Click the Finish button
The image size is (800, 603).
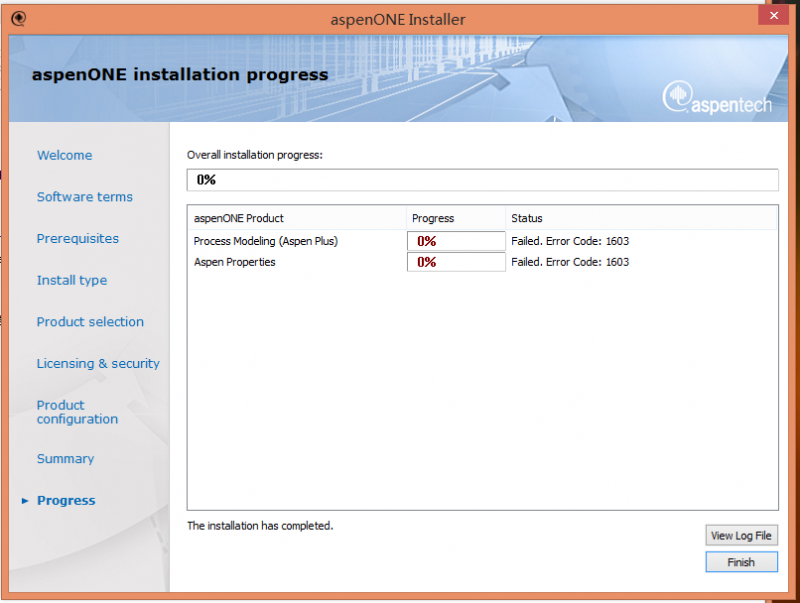point(741,562)
